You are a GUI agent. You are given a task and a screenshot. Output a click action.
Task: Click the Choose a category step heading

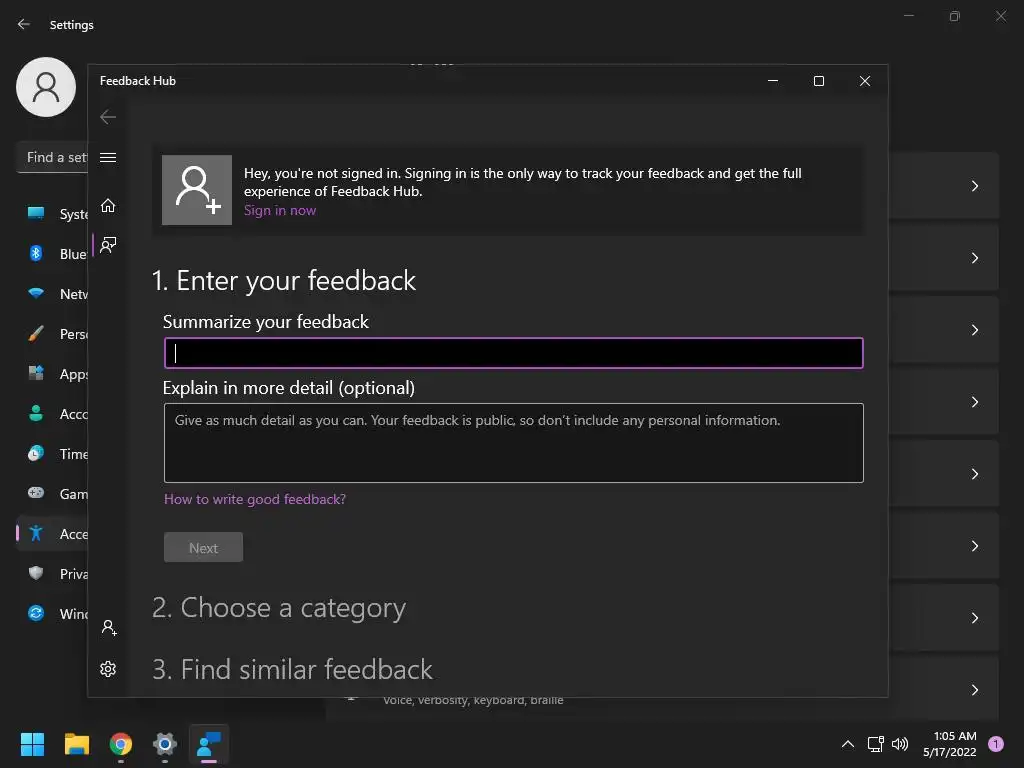pos(279,608)
